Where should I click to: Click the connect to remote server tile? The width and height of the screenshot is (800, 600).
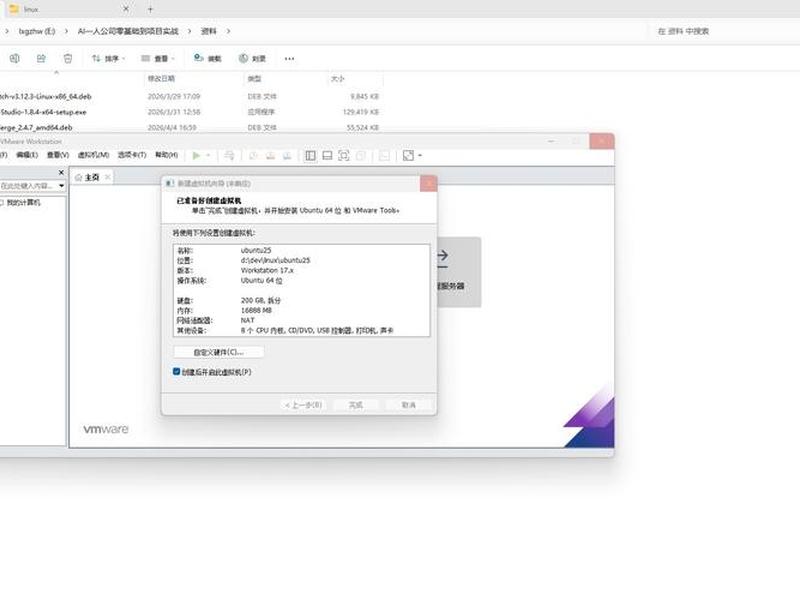(x=459, y=271)
